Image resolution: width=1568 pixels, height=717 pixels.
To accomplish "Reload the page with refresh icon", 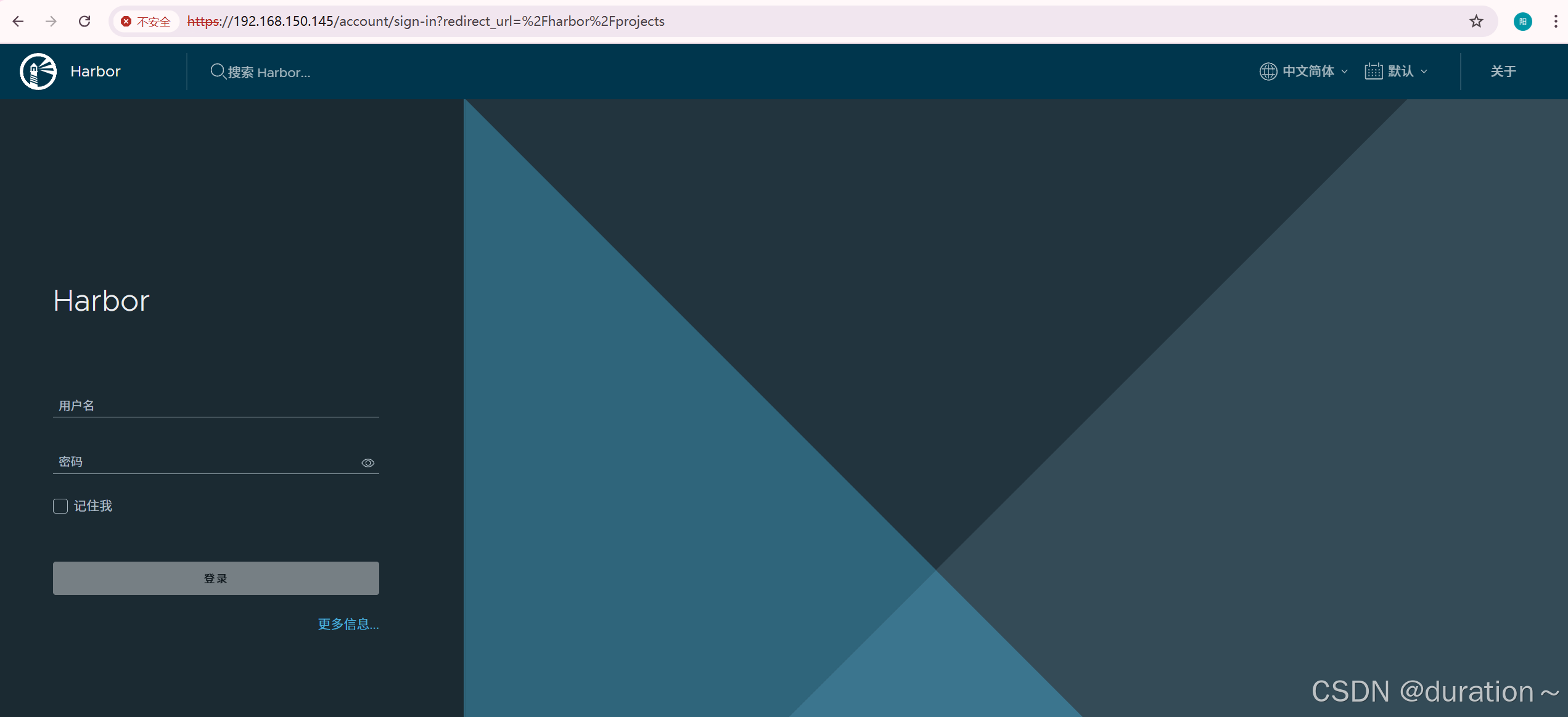I will click(84, 22).
